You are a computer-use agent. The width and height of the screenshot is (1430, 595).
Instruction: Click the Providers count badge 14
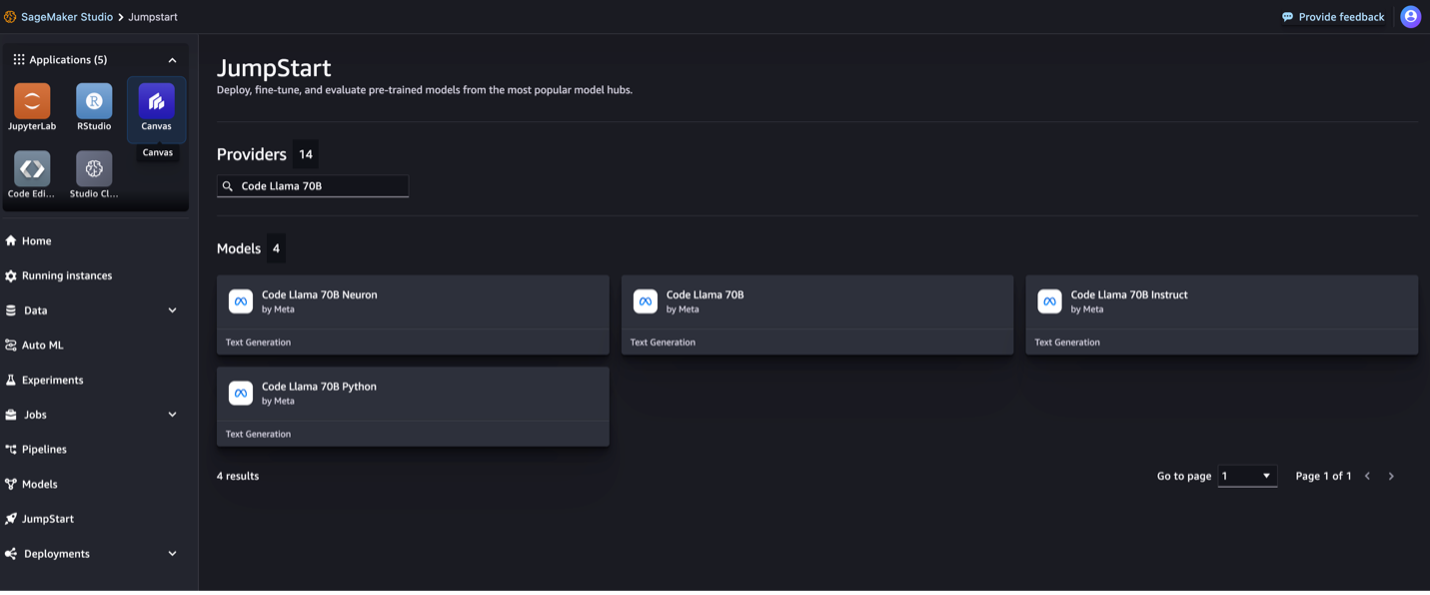coord(306,154)
